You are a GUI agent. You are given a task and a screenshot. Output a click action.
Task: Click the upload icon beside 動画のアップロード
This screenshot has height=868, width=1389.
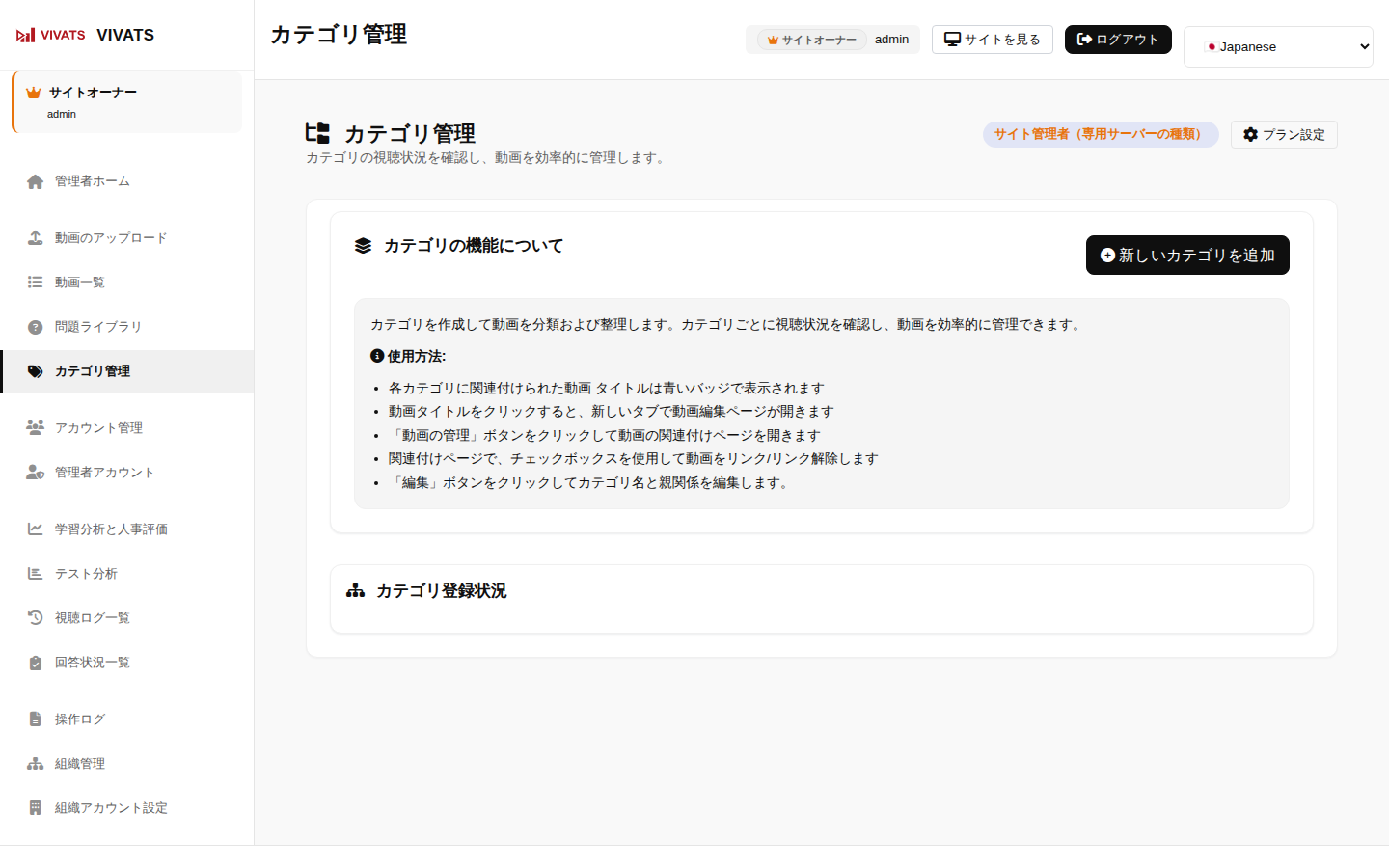pos(36,238)
